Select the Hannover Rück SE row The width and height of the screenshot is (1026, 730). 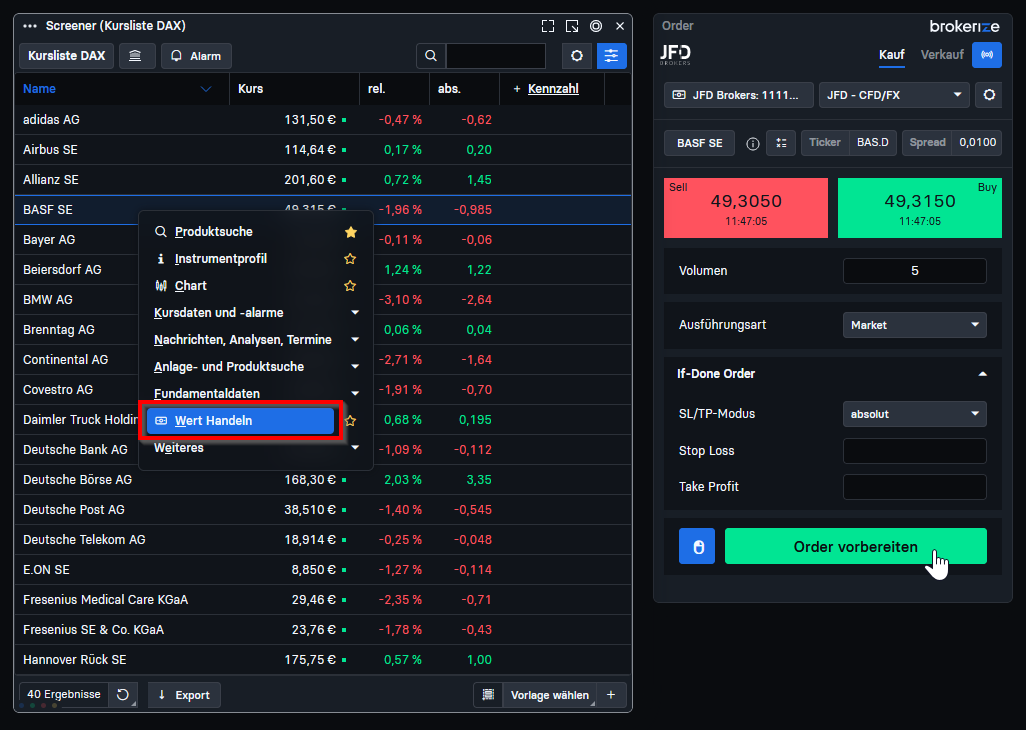tap(323, 660)
